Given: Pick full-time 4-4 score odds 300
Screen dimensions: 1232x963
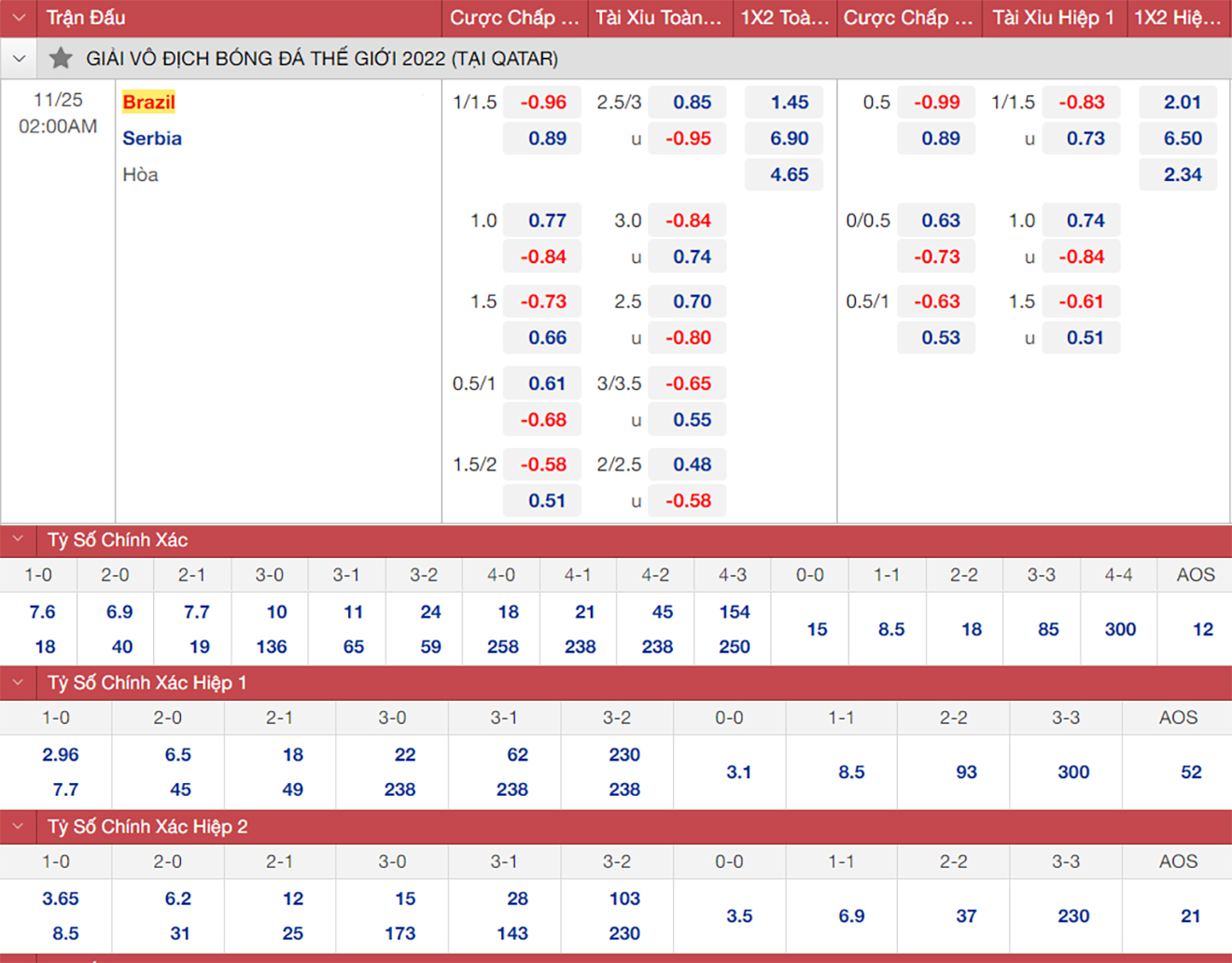Looking at the screenshot, I should [1120, 630].
